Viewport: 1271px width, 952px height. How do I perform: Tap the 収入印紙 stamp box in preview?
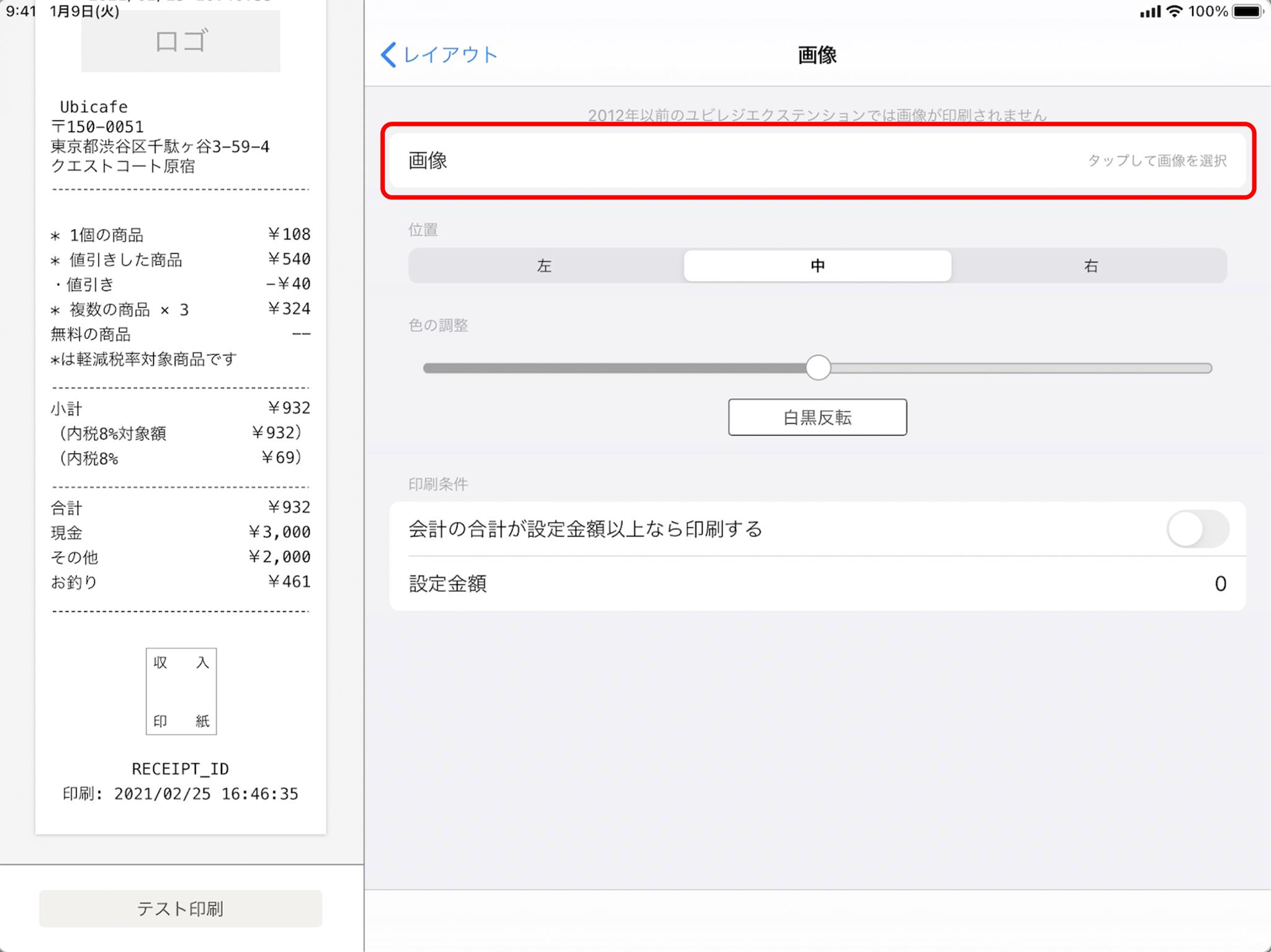point(181,691)
